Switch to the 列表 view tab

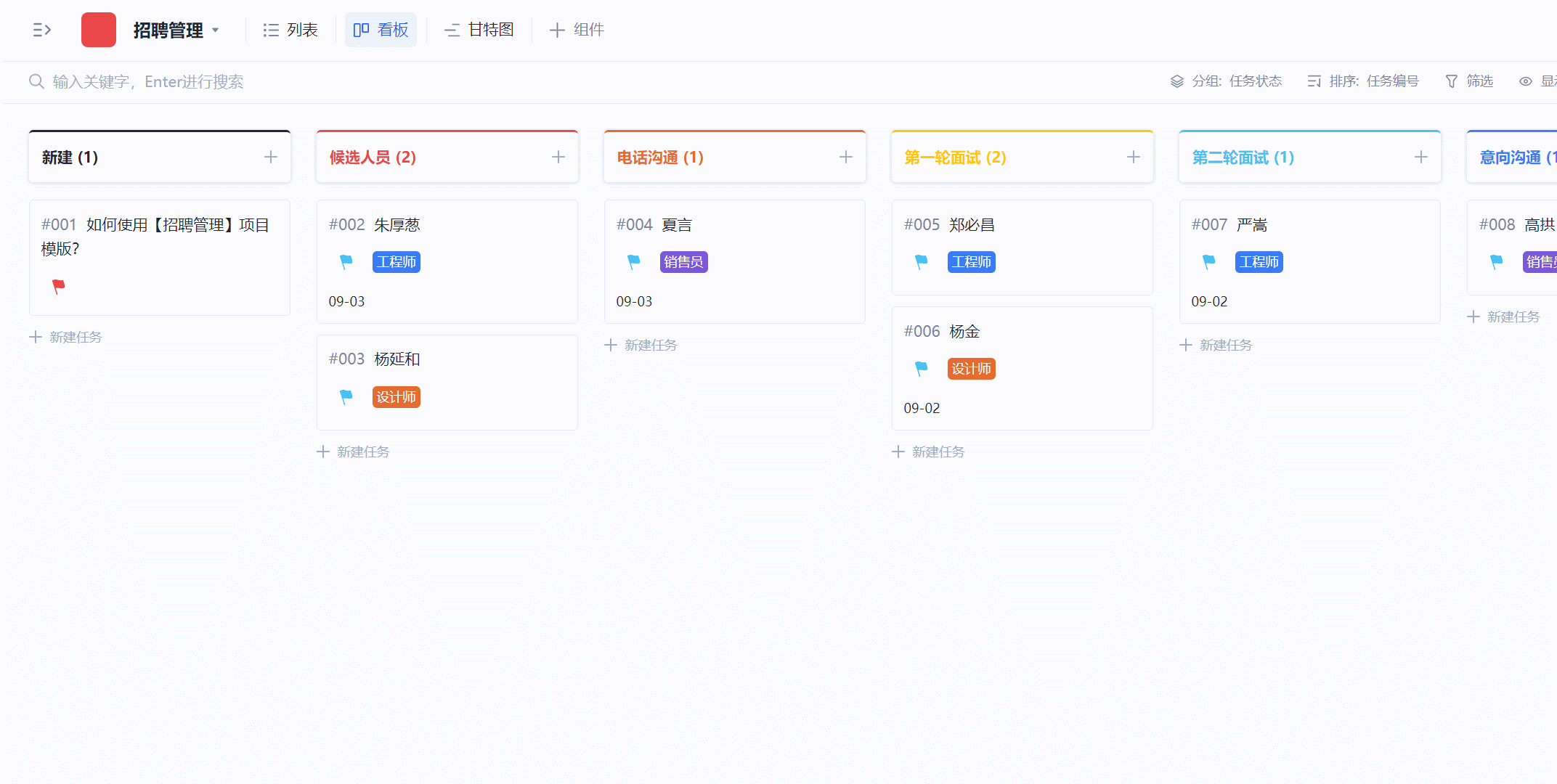pos(290,30)
